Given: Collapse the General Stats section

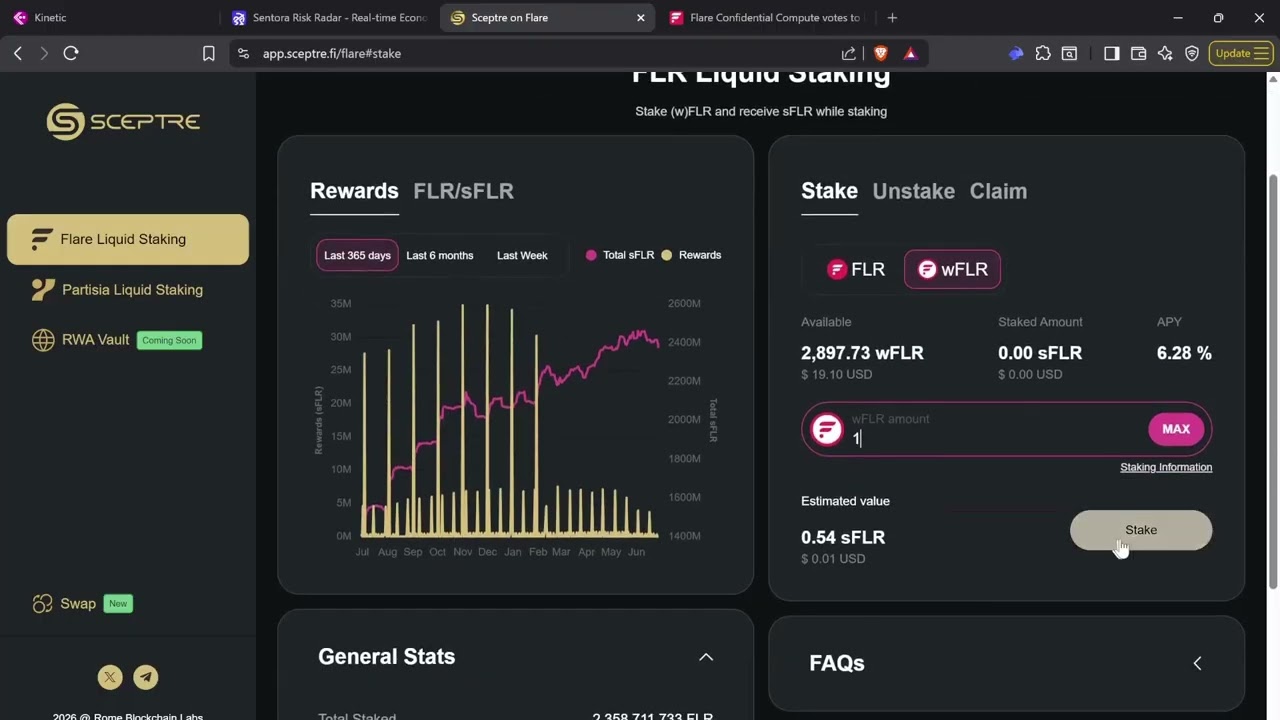Looking at the screenshot, I should (x=706, y=657).
